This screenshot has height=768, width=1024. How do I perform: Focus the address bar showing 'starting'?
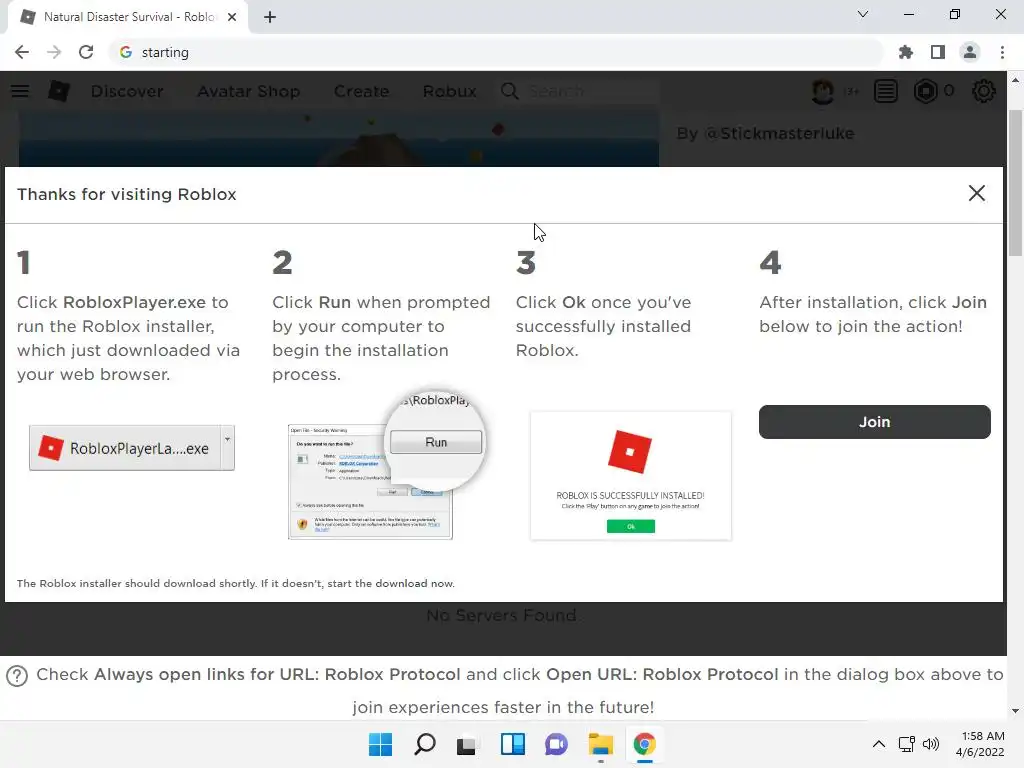[496, 52]
